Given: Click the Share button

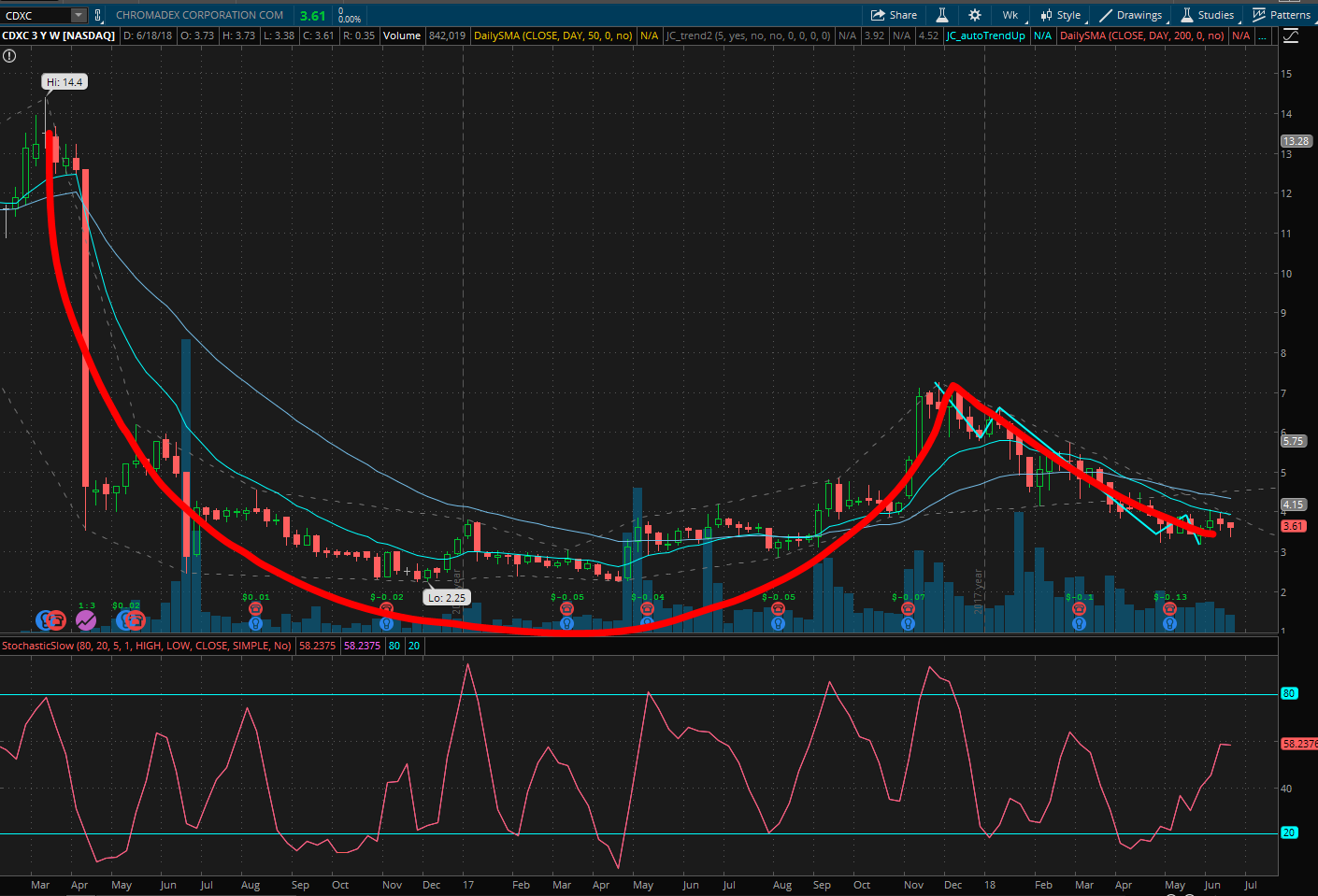Looking at the screenshot, I should click(894, 15).
